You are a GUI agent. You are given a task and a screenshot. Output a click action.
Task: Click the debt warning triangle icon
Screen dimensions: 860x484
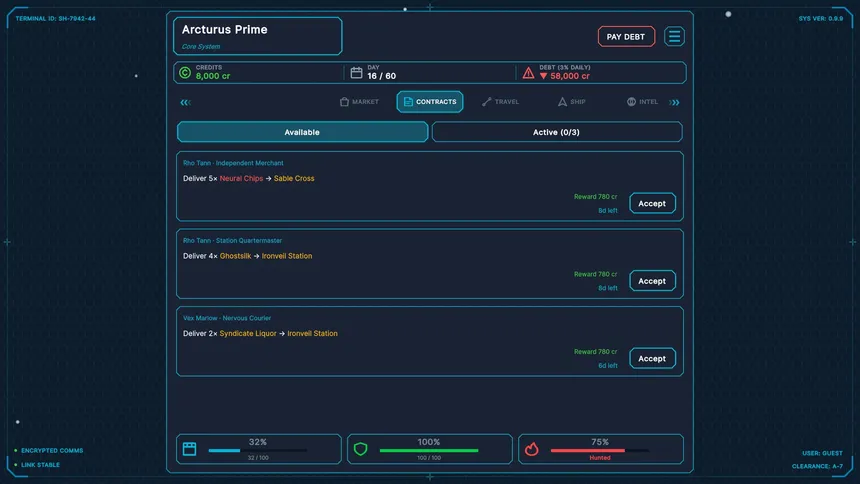[x=528, y=72]
